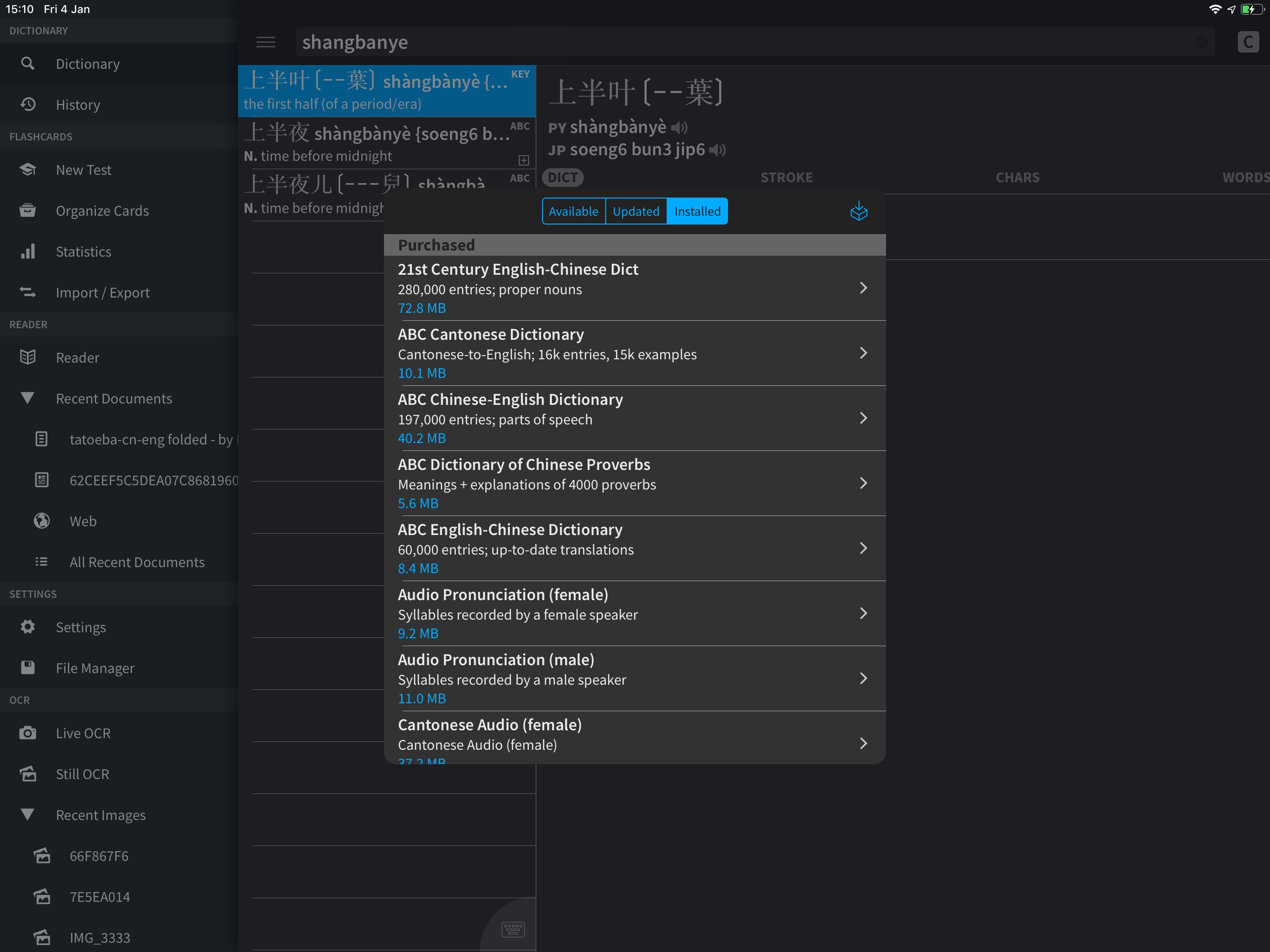Switch to the Updated add-ons tab

pos(635,211)
